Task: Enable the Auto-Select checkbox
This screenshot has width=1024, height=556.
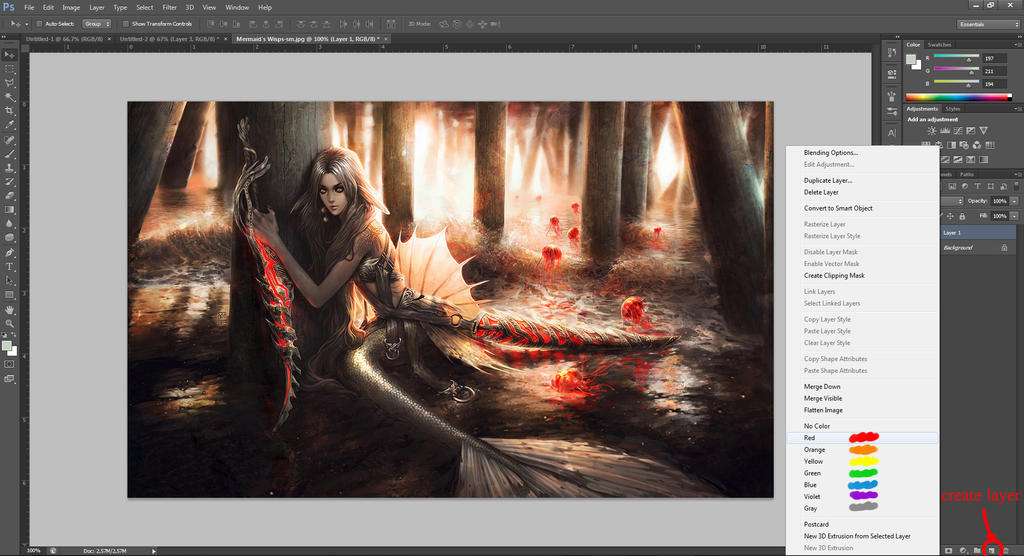Action: [x=39, y=24]
